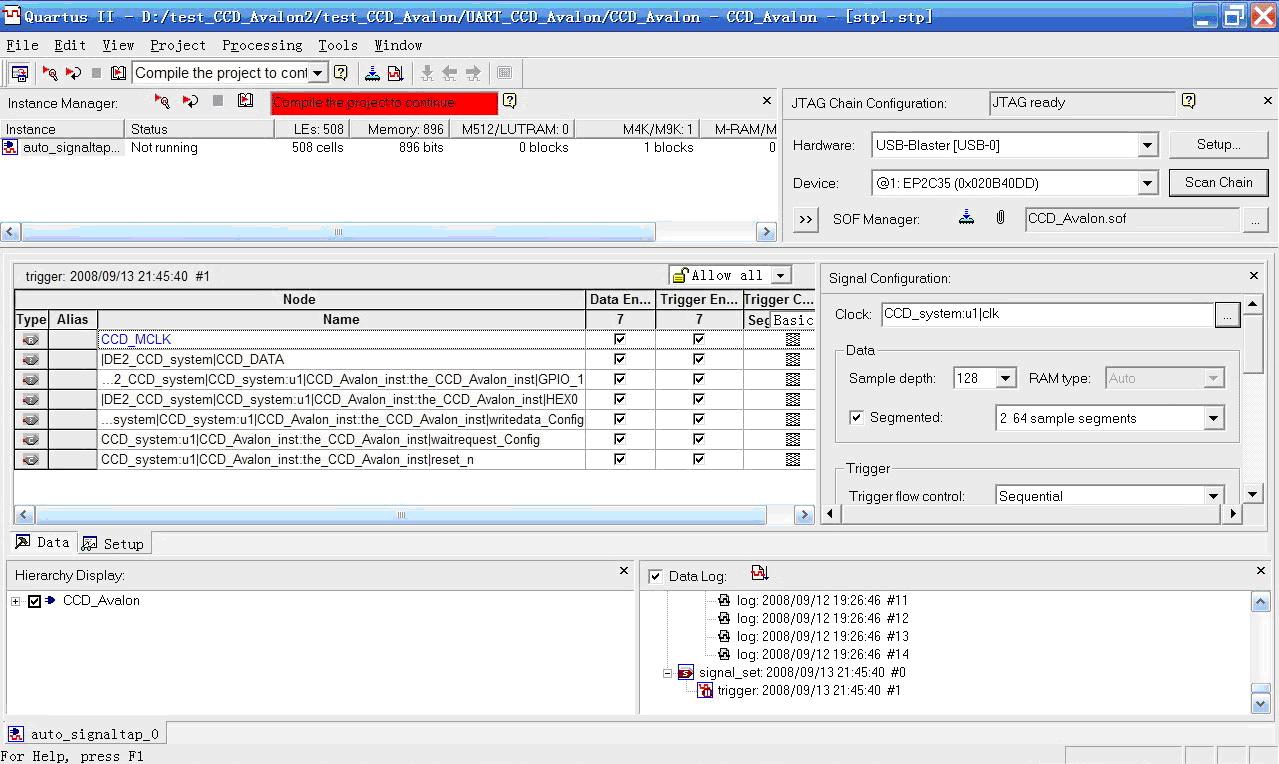Open the Hardware USB-Blaster dropdown
The height and width of the screenshot is (764, 1279).
(x=1147, y=145)
